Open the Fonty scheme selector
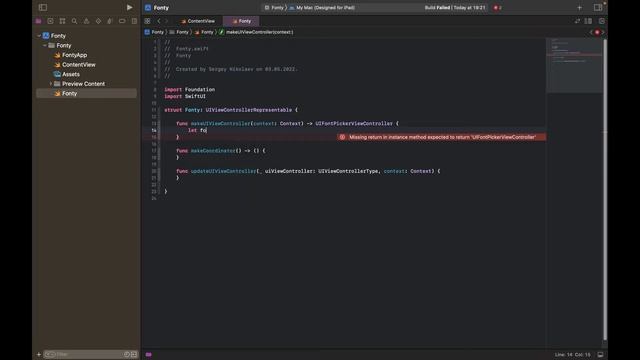640x360 pixels. (274, 7)
